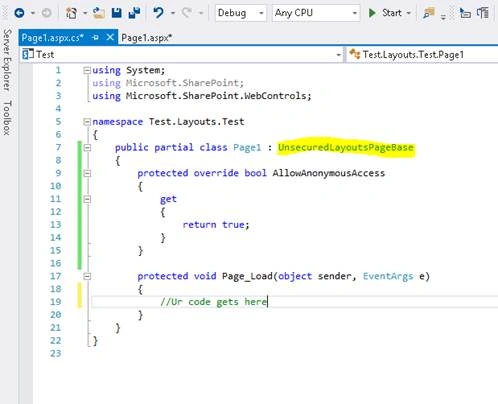Image resolution: width=498 pixels, height=404 pixels.
Task: Open the New Project dropdown arrow
Action: [x=85, y=13]
